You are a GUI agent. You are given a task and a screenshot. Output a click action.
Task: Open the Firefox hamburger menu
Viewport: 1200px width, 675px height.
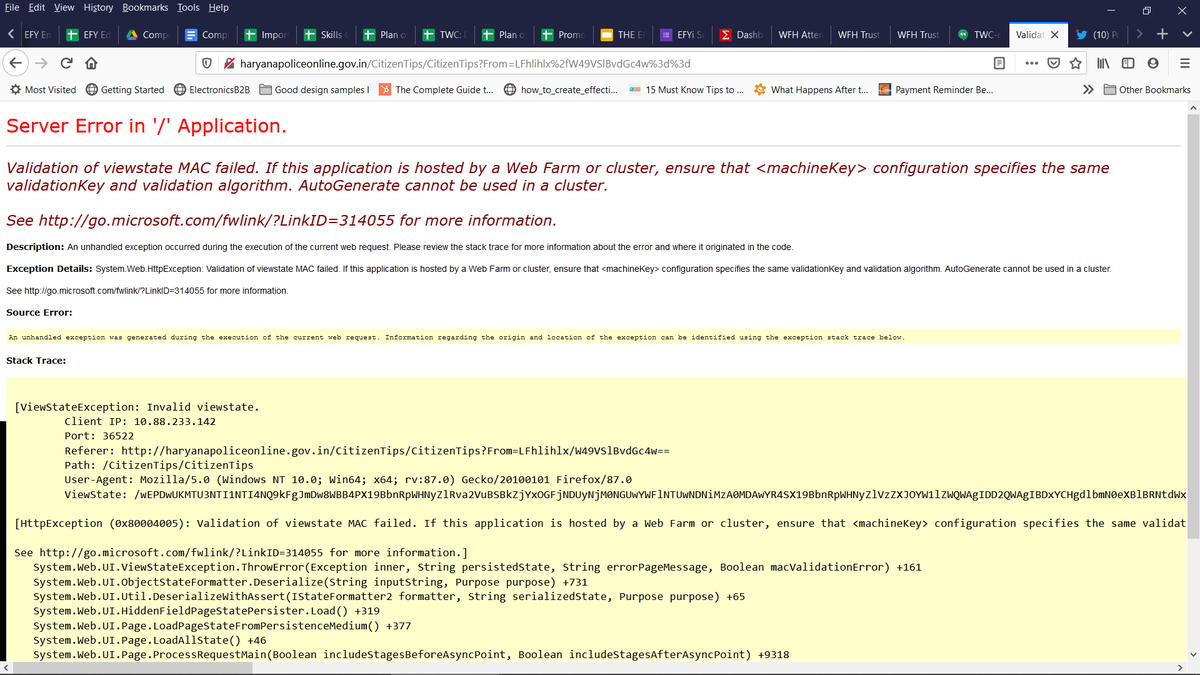1183,63
